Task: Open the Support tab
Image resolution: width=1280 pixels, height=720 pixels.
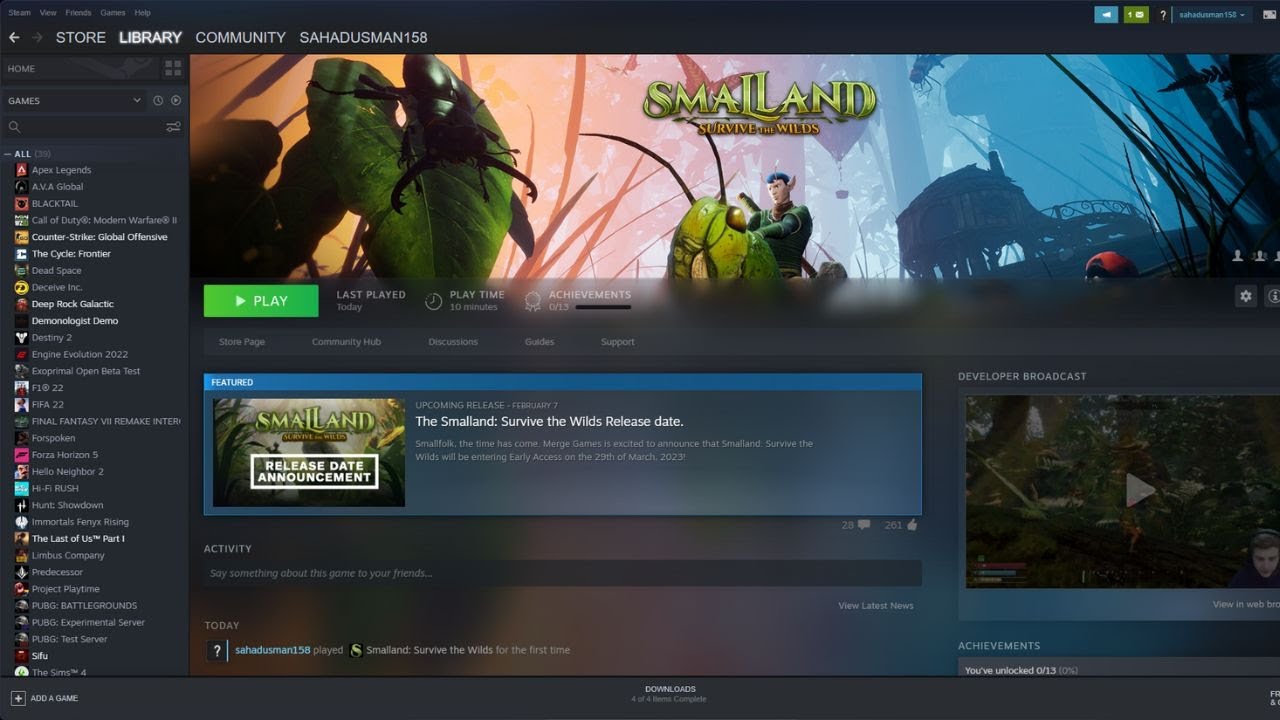Action: pyautogui.click(x=617, y=342)
